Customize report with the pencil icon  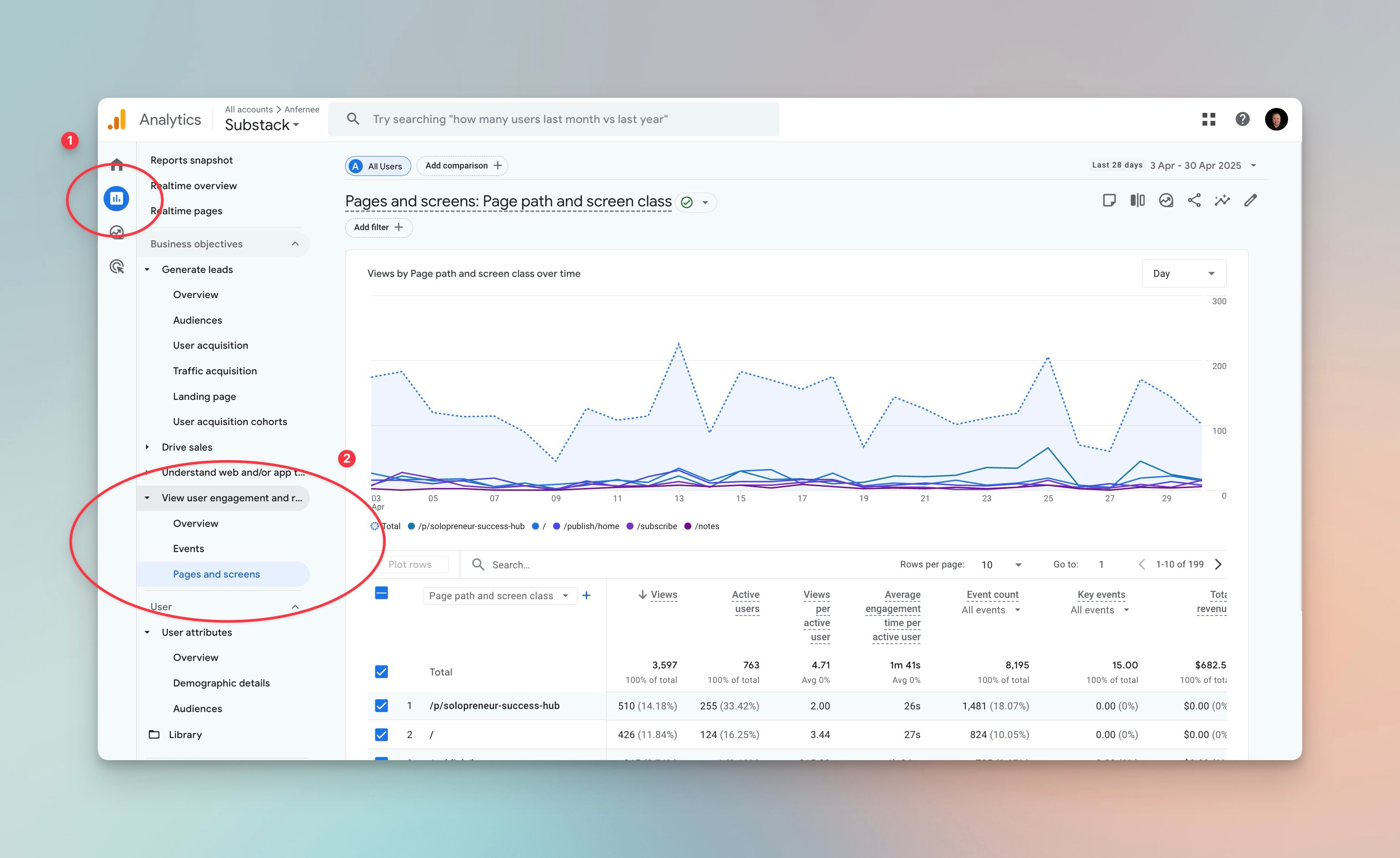point(1251,200)
